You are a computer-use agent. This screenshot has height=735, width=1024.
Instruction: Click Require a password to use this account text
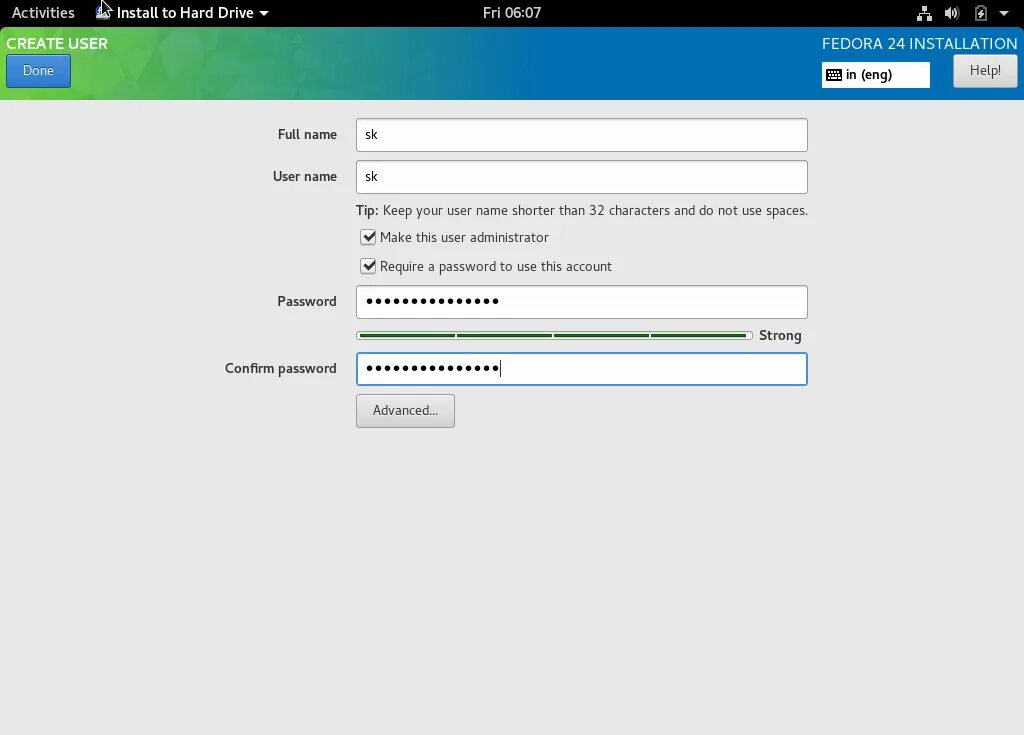click(x=496, y=267)
